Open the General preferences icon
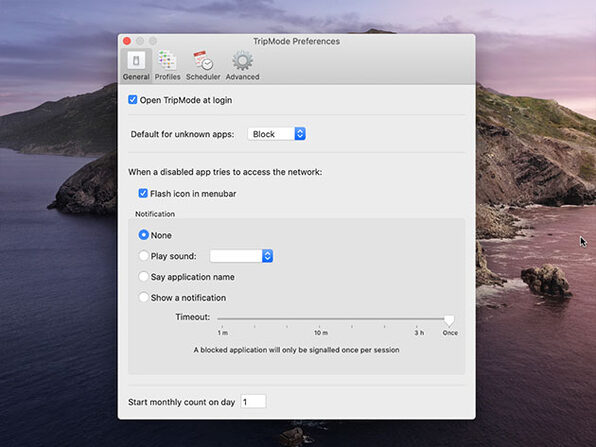 136,61
